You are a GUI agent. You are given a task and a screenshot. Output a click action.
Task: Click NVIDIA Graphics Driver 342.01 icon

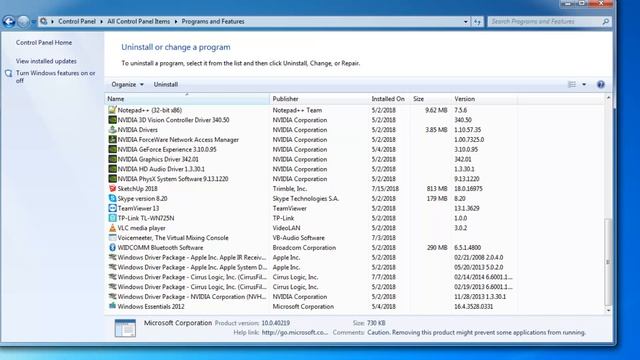pyautogui.click(x=112, y=159)
